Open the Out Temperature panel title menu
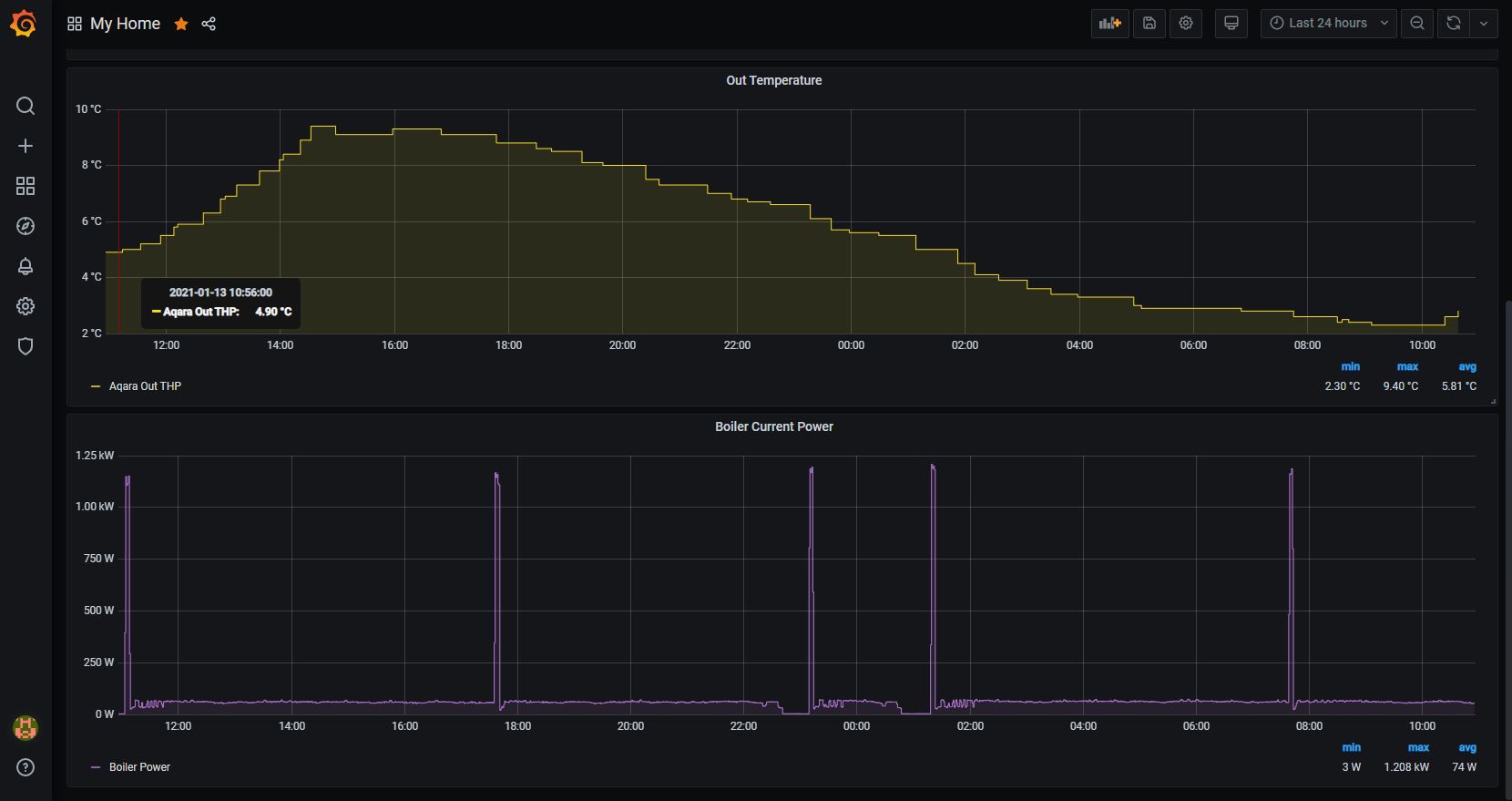1512x801 pixels. 773,80
